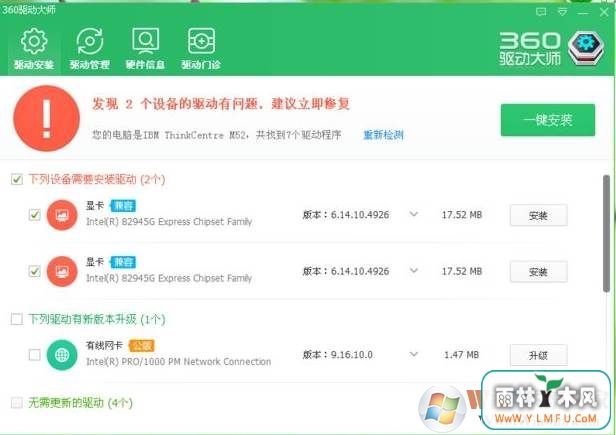
Task: Click the 公版 tag on 有线网卡
Action: pos(141,346)
